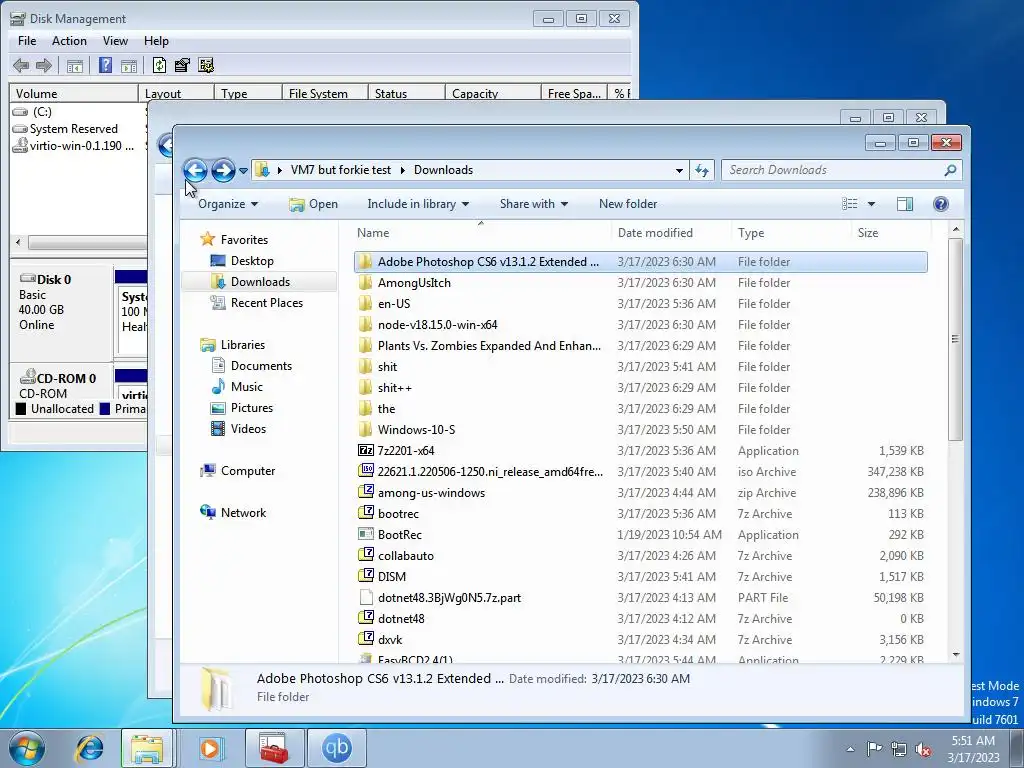Launch Internet Explorer from taskbar
The image size is (1024, 768).
[89, 748]
